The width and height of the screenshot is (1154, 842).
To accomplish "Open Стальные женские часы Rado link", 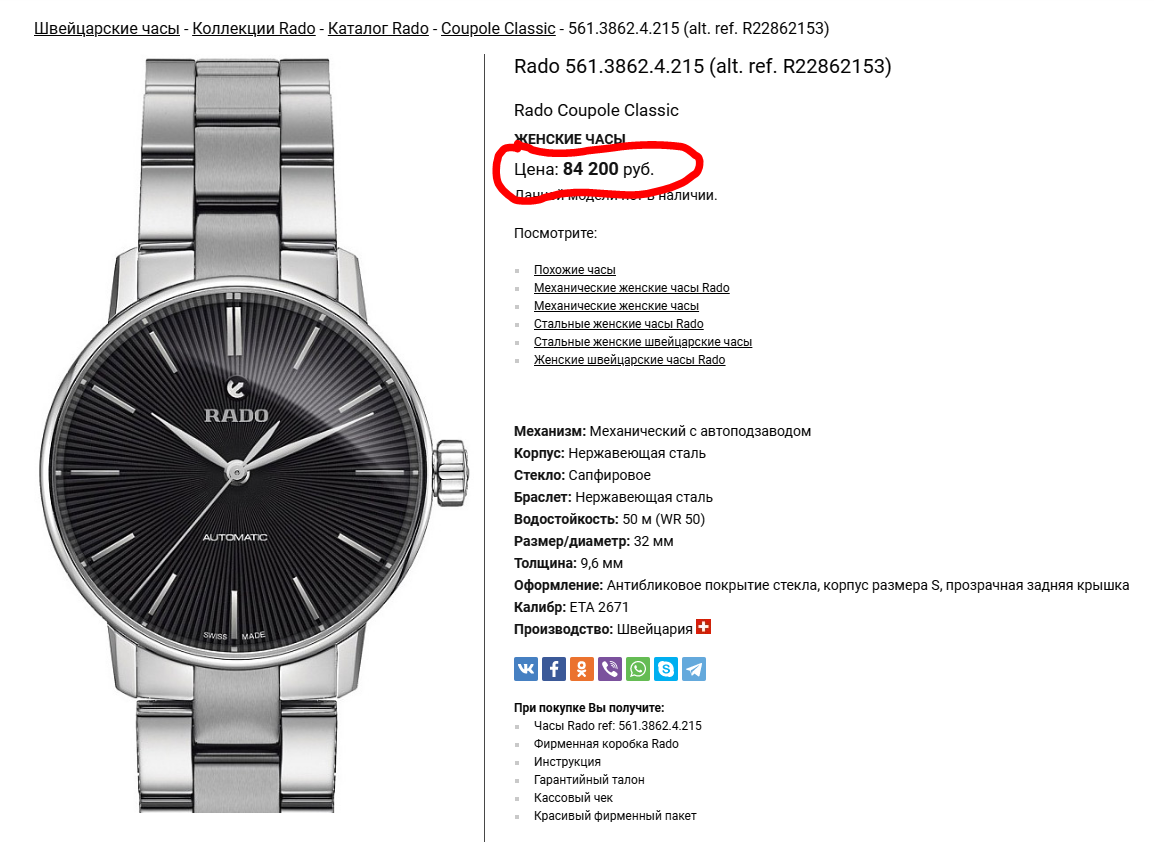I will click(x=618, y=324).
